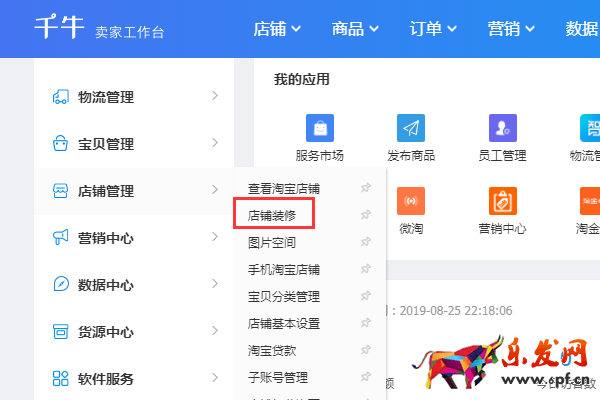Click the 物流管理 truck icon in sidebar
Image resolution: width=600 pixels, height=400 pixels.
pyautogui.click(x=60, y=97)
